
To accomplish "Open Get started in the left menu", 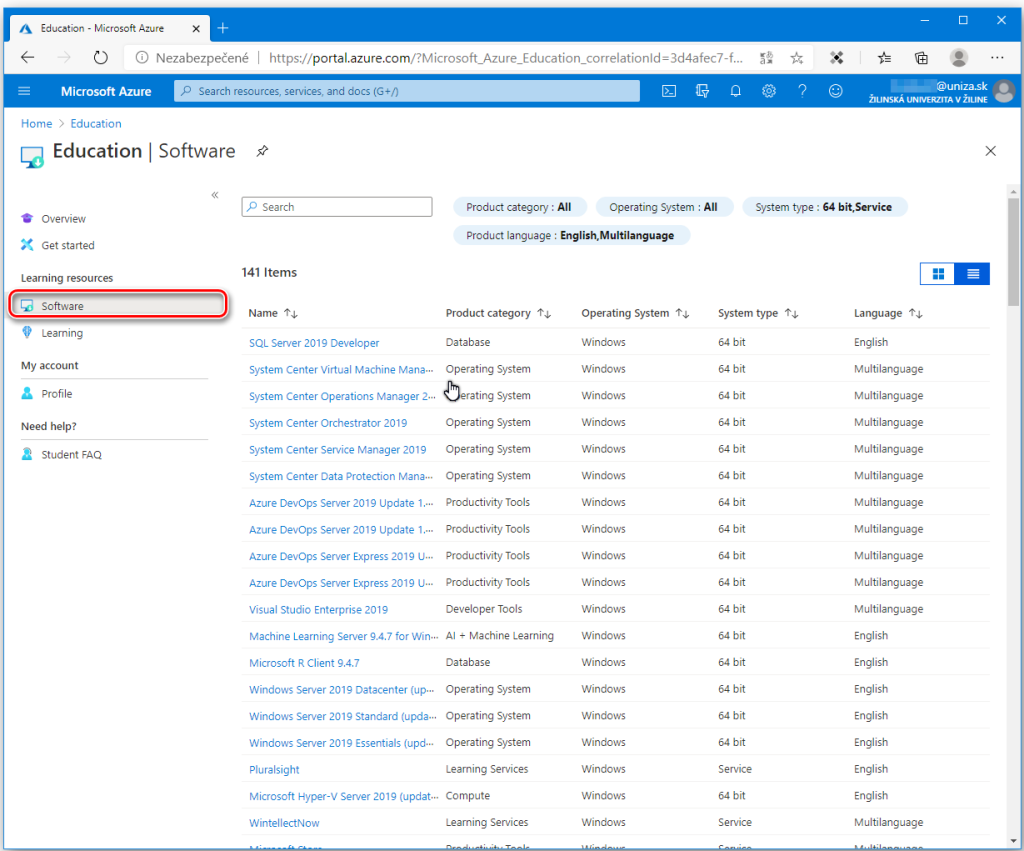I will 68,246.
